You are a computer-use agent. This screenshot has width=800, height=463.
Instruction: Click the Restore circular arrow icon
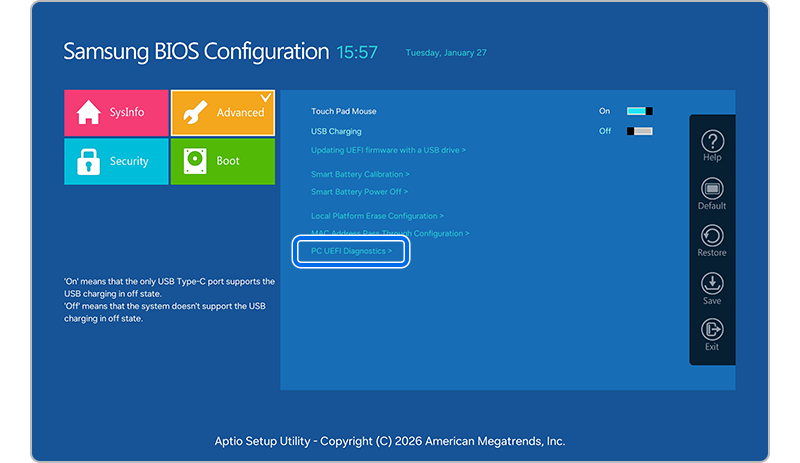(x=712, y=236)
